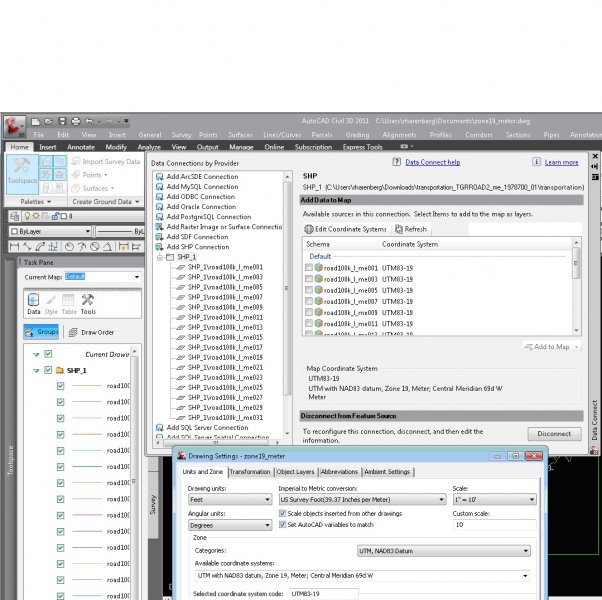Open the Data Connect help link

tap(433, 162)
